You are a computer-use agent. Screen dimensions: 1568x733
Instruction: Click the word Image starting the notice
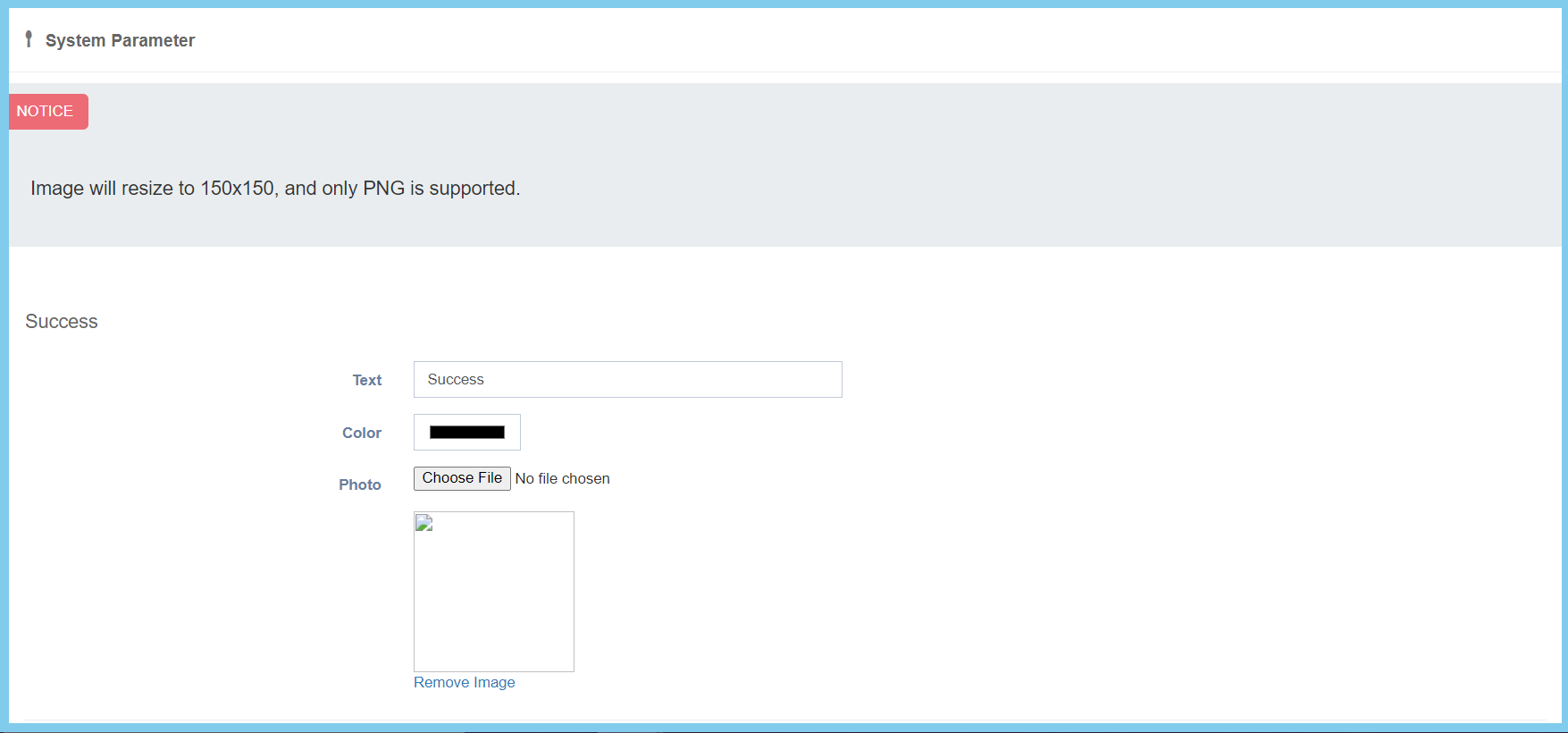coord(57,189)
